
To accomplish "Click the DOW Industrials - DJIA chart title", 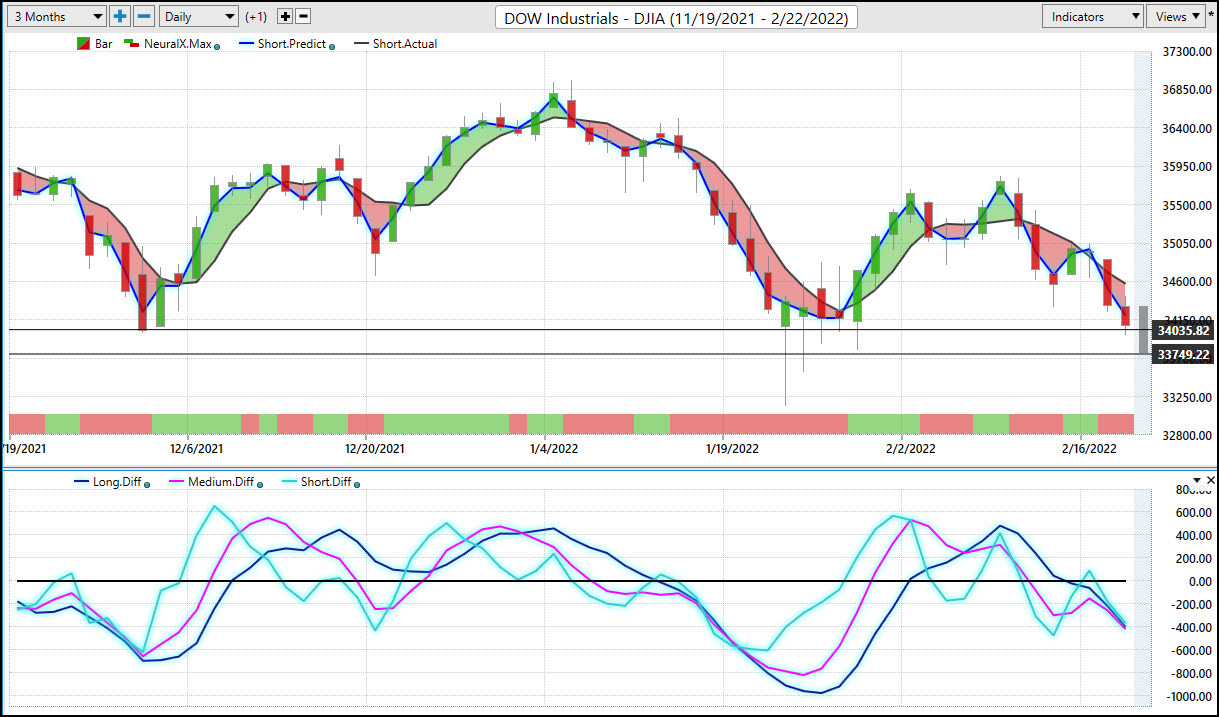I will click(x=676, y=17).
